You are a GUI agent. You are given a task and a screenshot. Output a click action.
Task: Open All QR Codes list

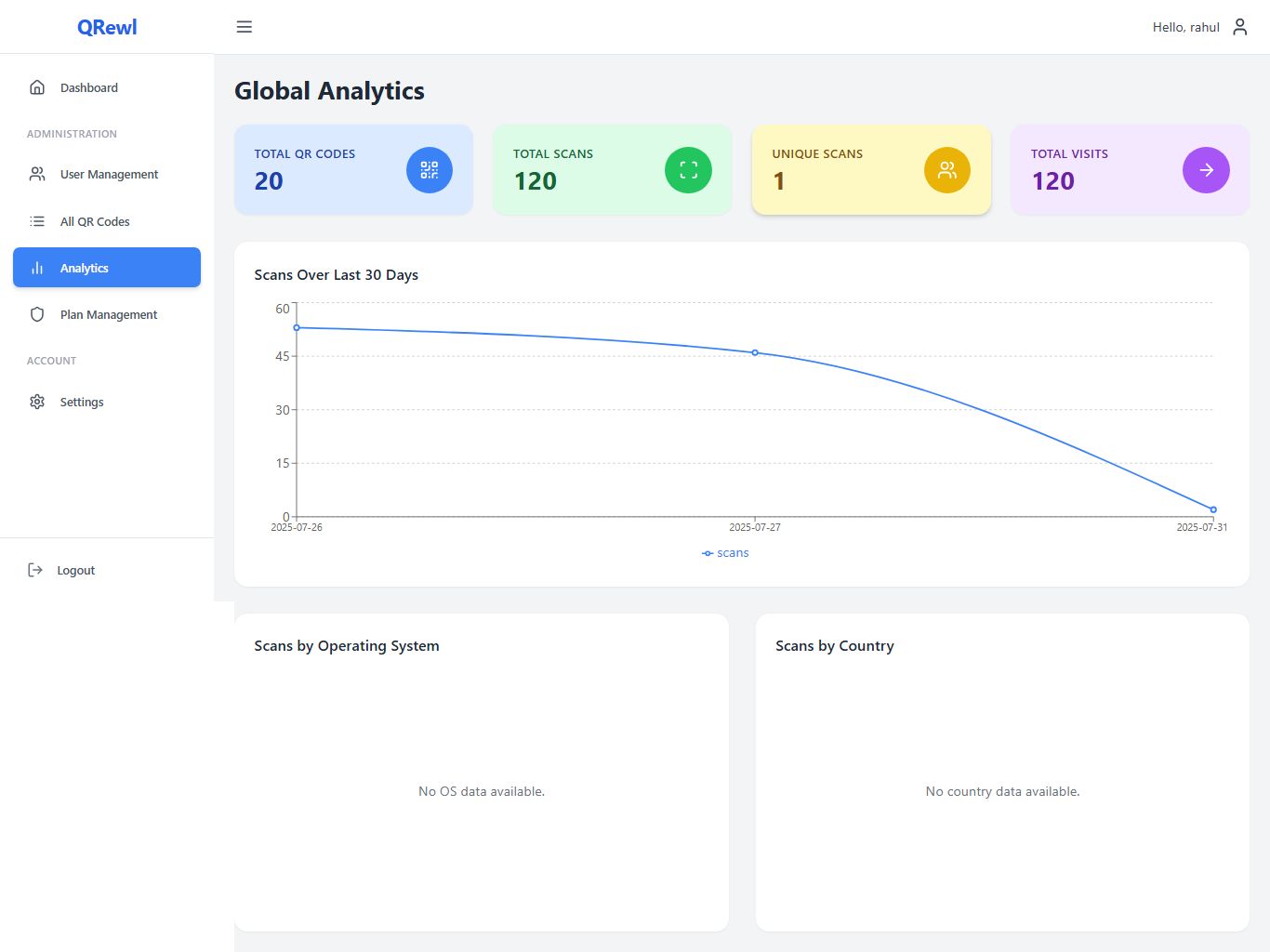tap(94, 221)
